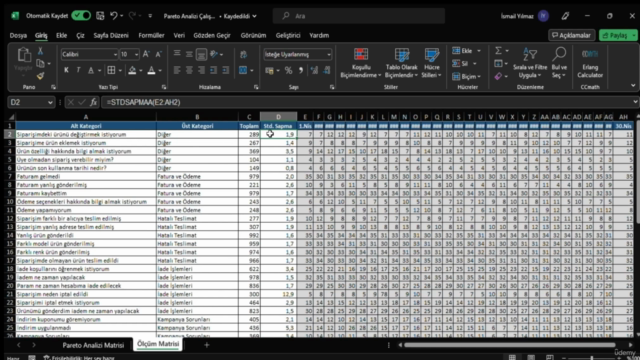Viewport: 640px width, 360px height.
Task: Click the Save icon in title bar
Action: (x=100, y=16)
